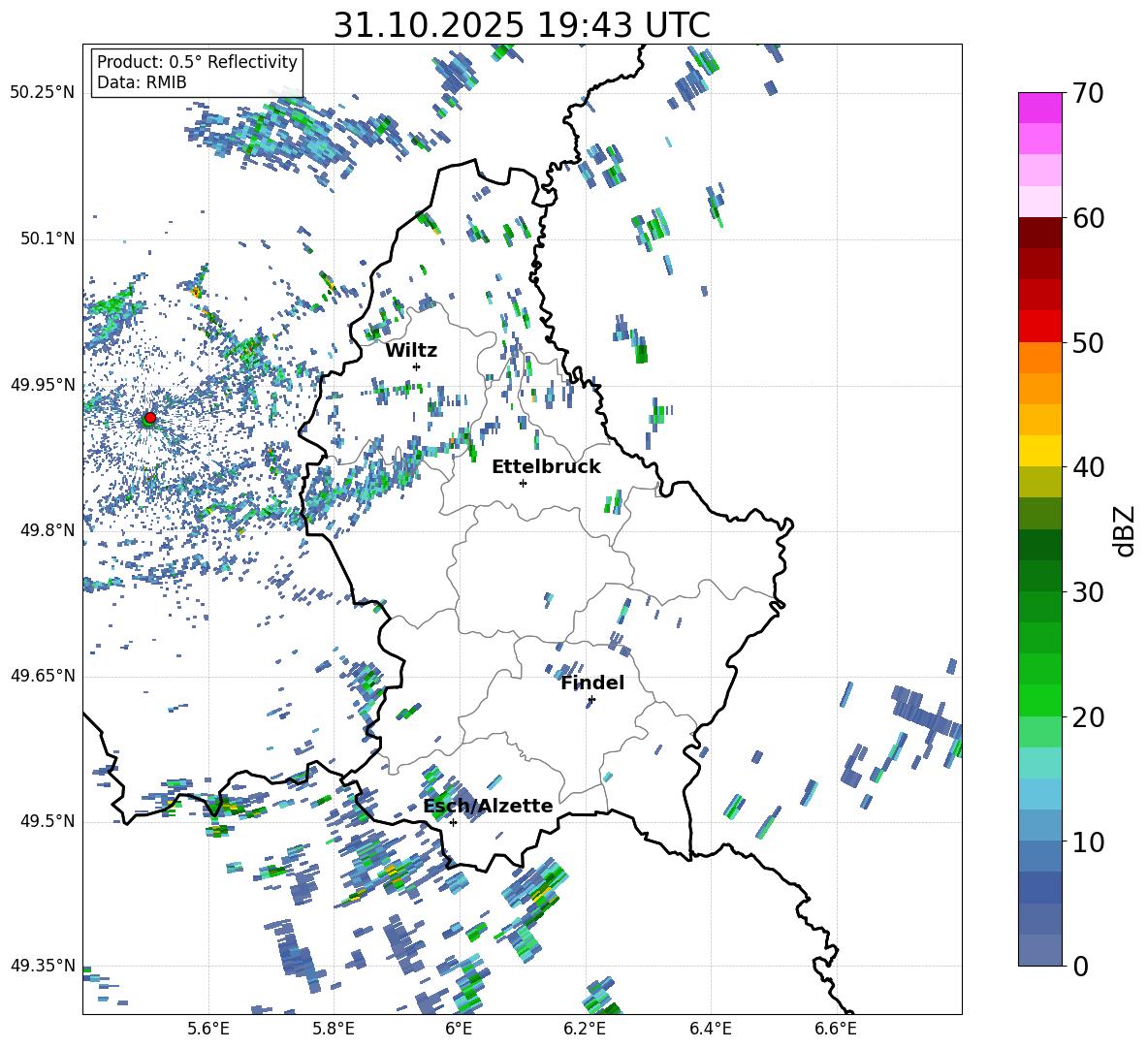Click the Findel station cross marker

591,700
